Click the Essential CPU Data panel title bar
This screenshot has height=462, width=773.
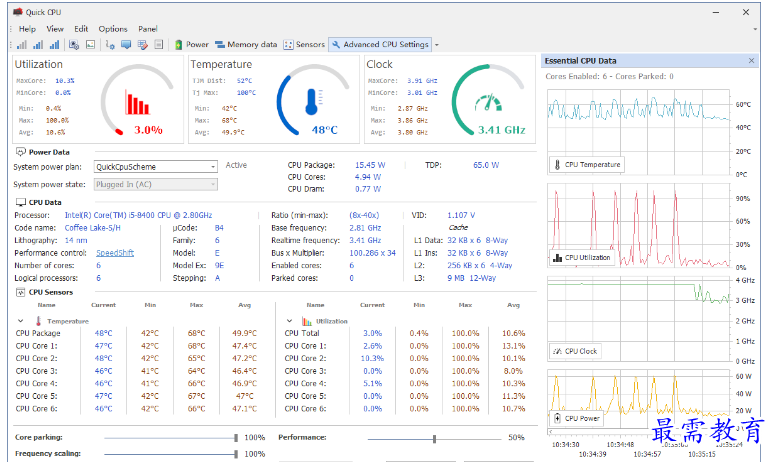[x=650, y=61]
